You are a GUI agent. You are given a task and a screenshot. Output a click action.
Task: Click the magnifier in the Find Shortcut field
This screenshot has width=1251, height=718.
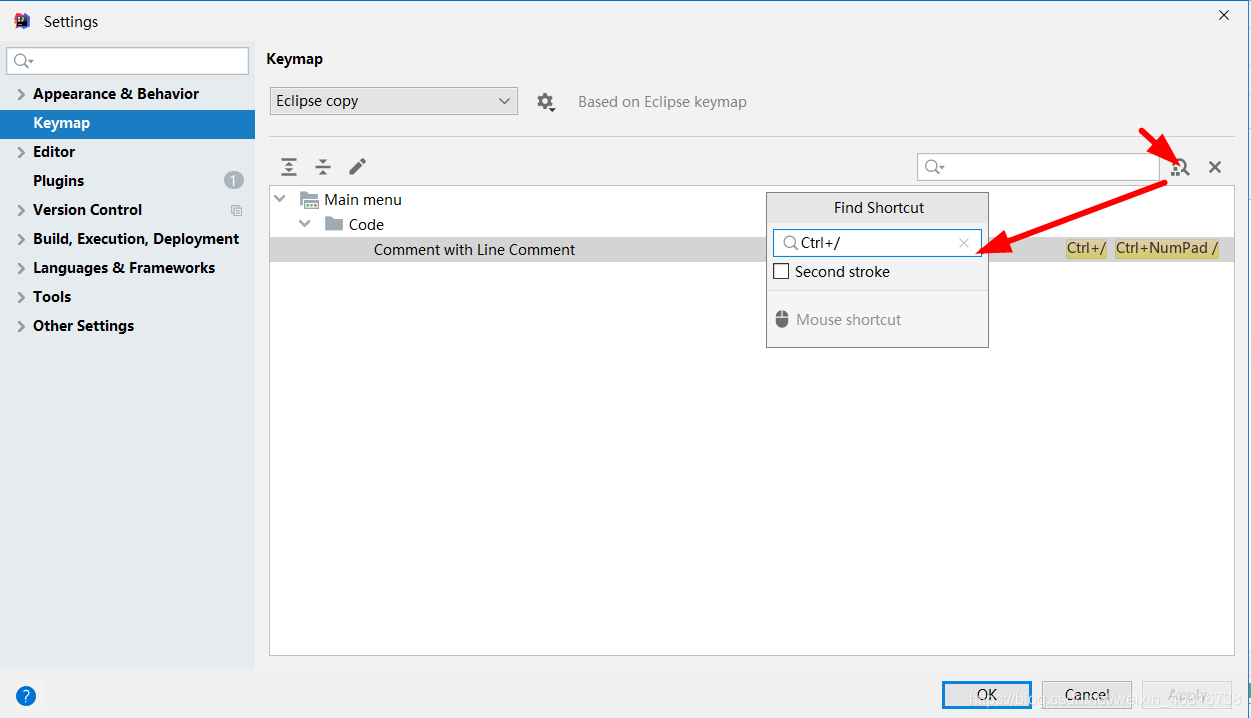click(790, 243)
